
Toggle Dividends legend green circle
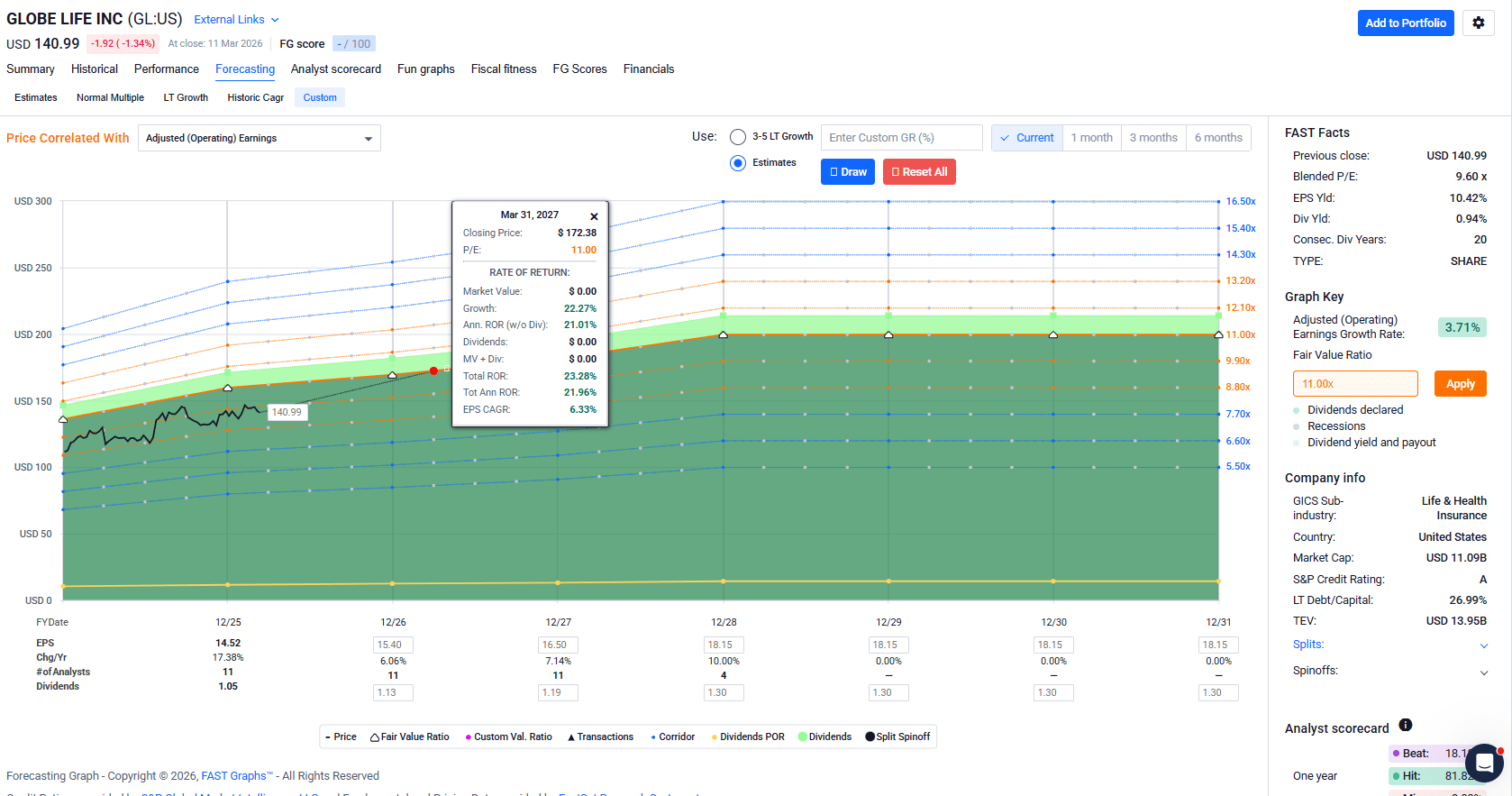click(x=802, y=737)
